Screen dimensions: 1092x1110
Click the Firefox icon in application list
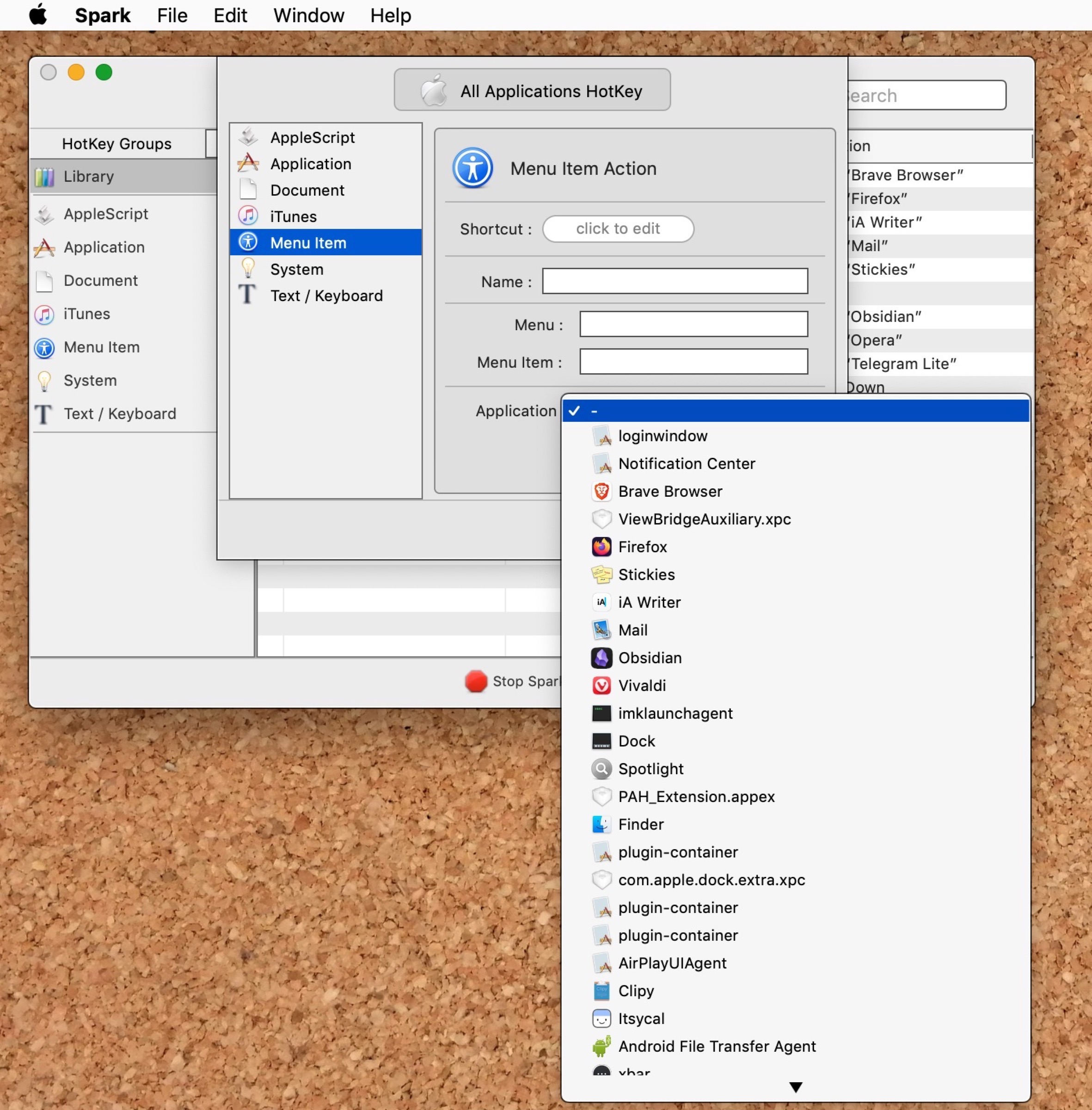click(x=601, y=547)
